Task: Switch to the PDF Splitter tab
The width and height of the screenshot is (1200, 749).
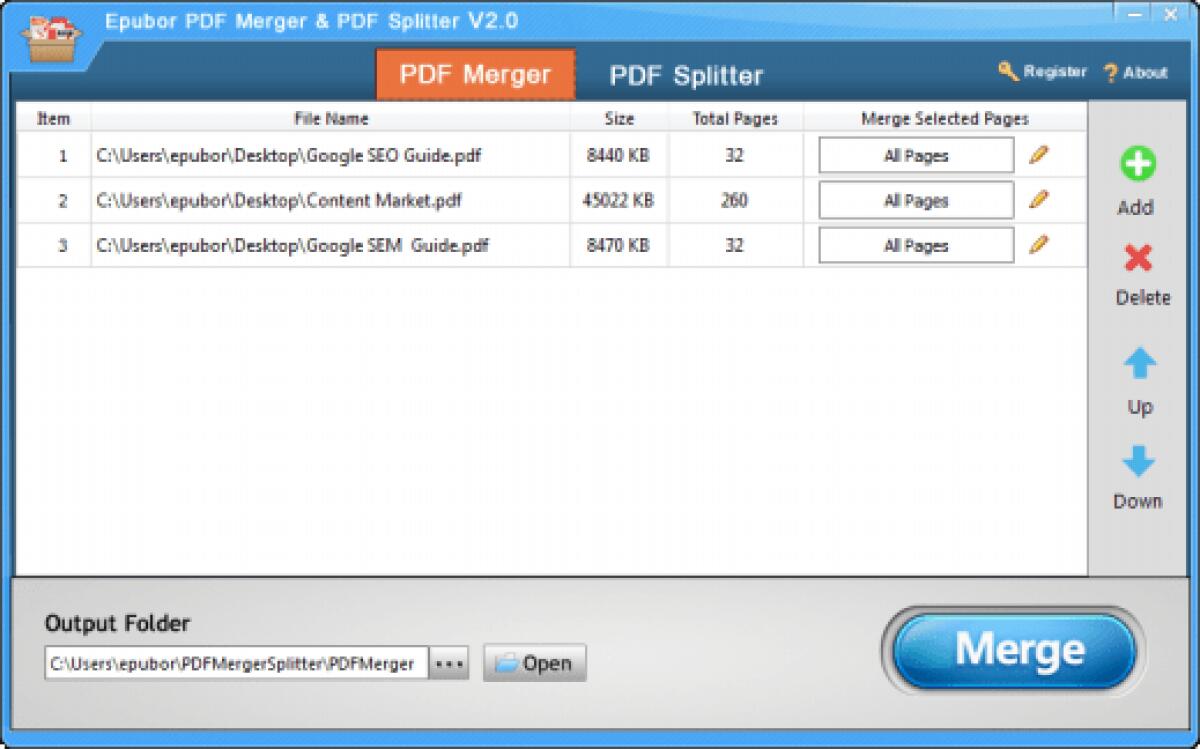Action: tap(686, 76)
